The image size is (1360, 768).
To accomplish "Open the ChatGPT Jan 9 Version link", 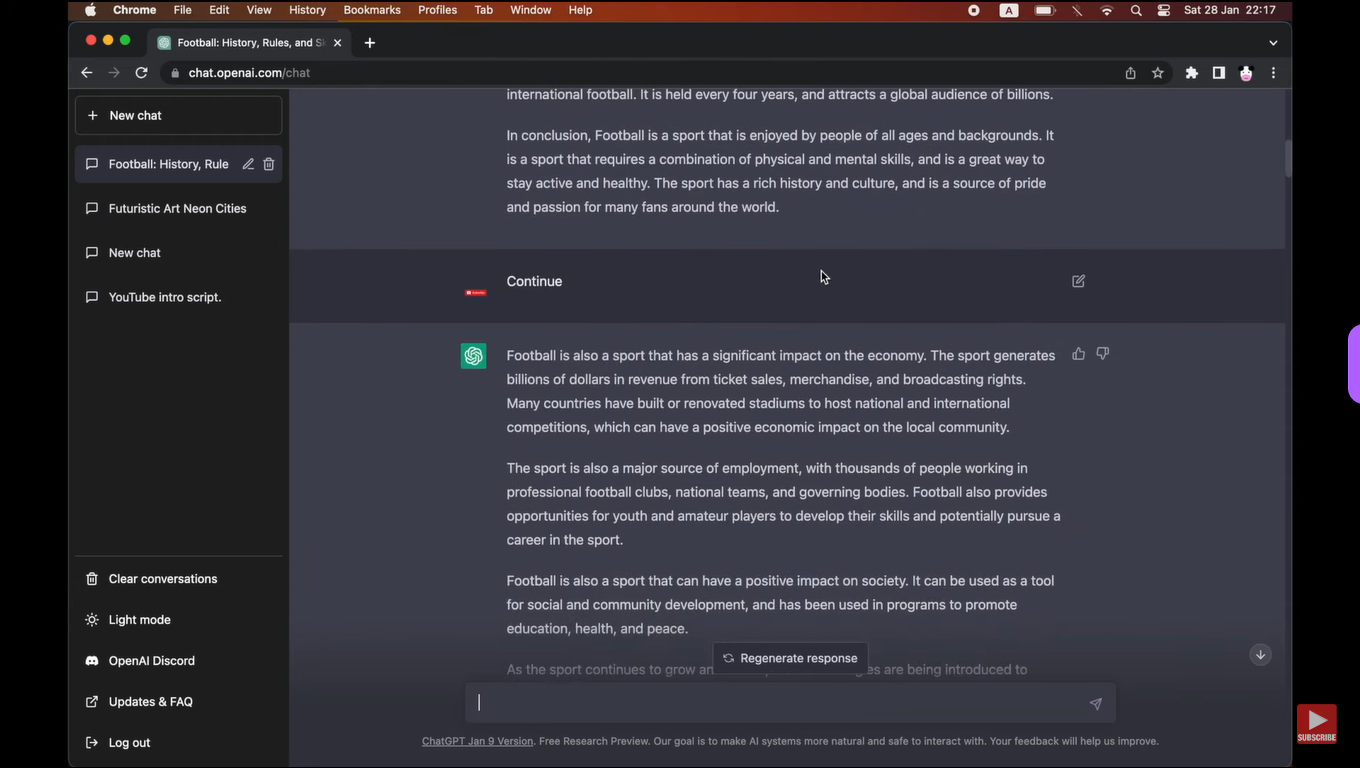I will 477,741.
